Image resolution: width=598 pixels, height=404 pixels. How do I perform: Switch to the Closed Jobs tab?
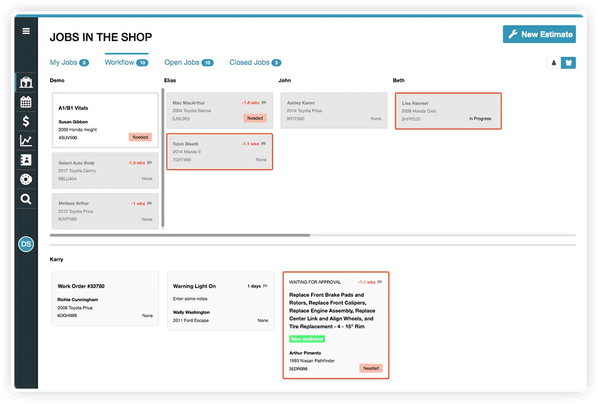[255, 63]
